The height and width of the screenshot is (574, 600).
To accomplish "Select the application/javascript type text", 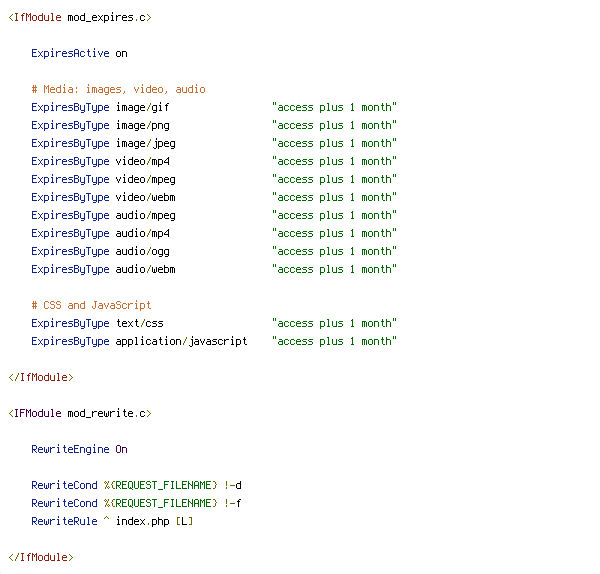I will pos(182,341).
